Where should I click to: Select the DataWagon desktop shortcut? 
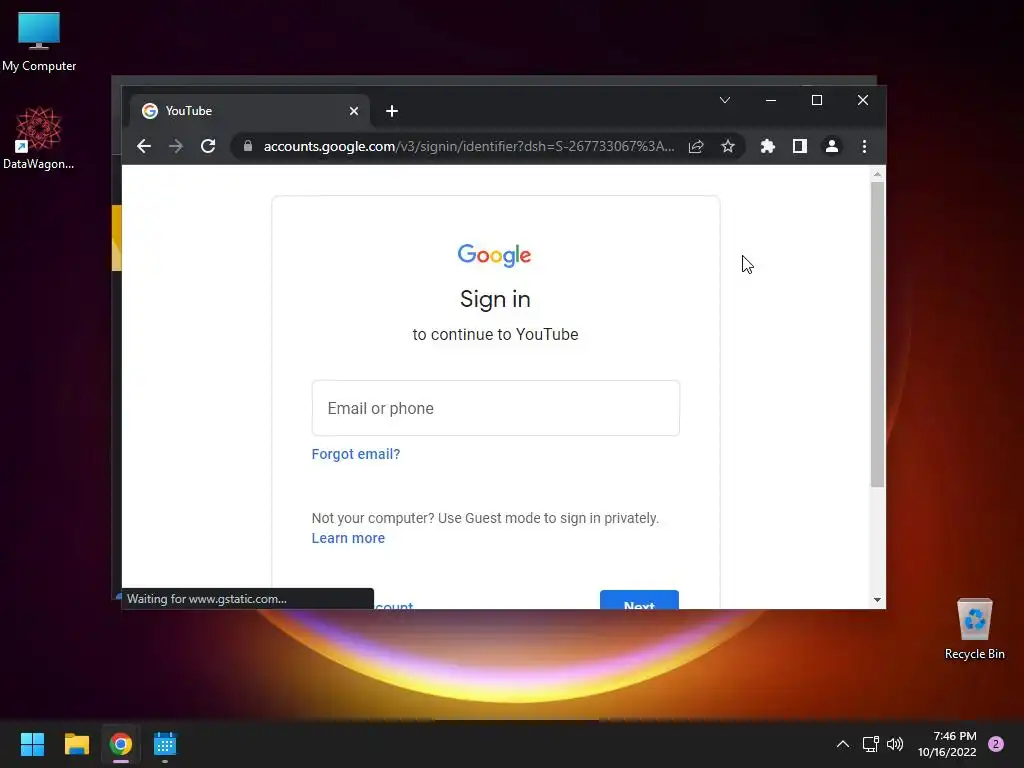[39, 138]
